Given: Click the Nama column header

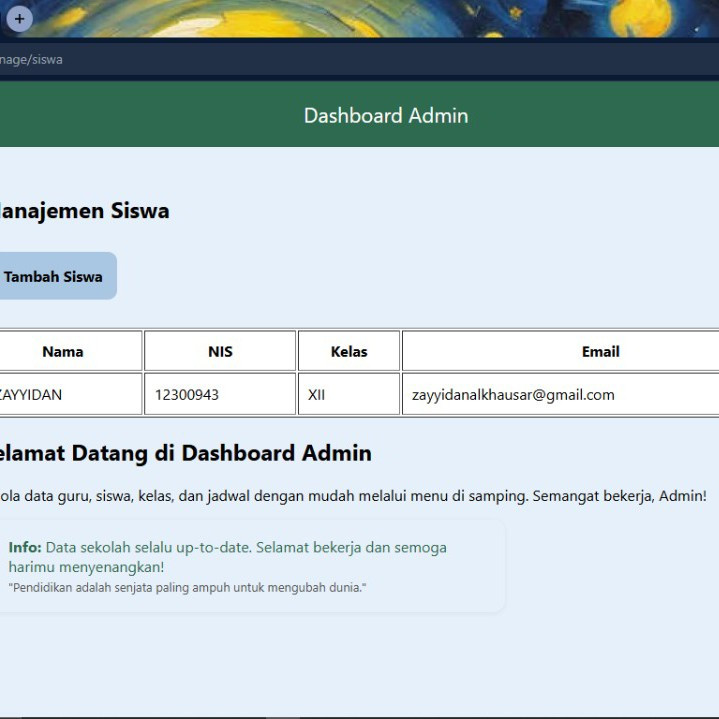Looking at the screenshot, I should click(x=63, y=352).
